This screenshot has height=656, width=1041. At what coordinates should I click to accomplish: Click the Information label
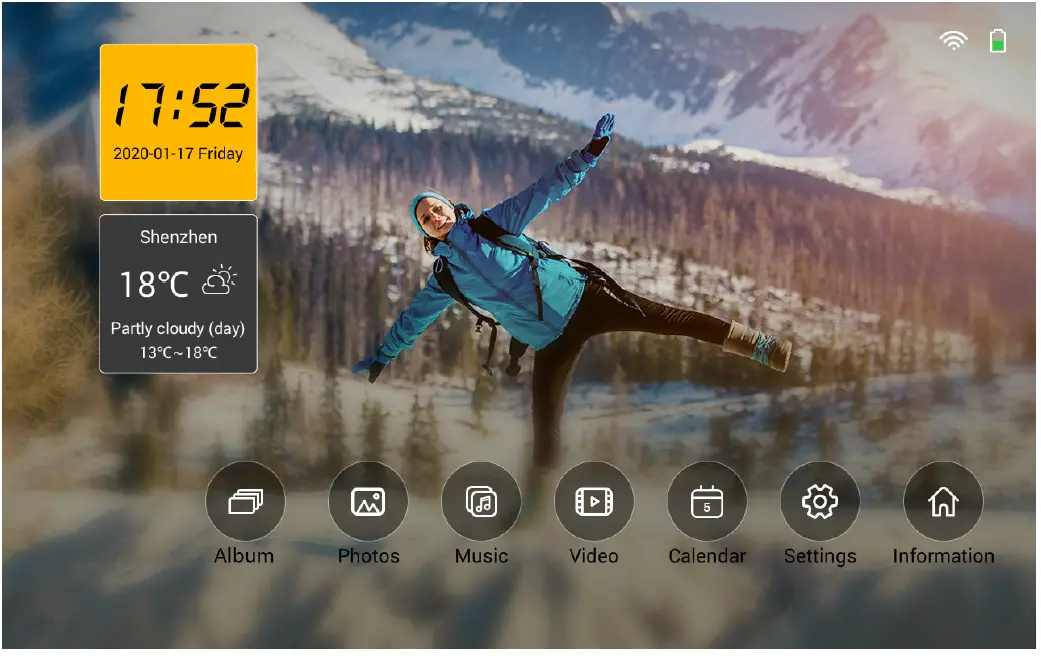(x=943, y=556)
